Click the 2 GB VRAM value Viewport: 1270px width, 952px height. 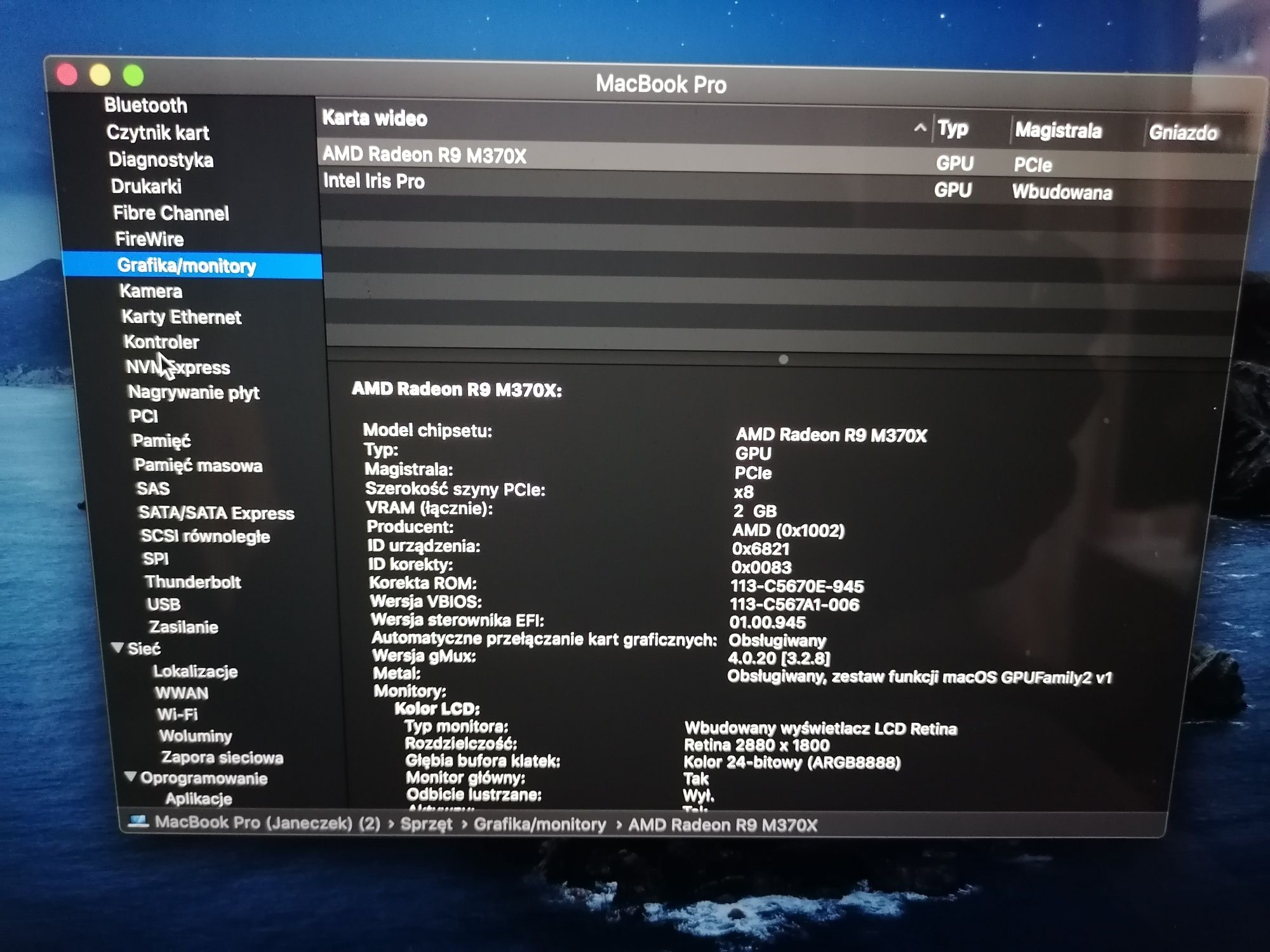(x=755, y=512)
